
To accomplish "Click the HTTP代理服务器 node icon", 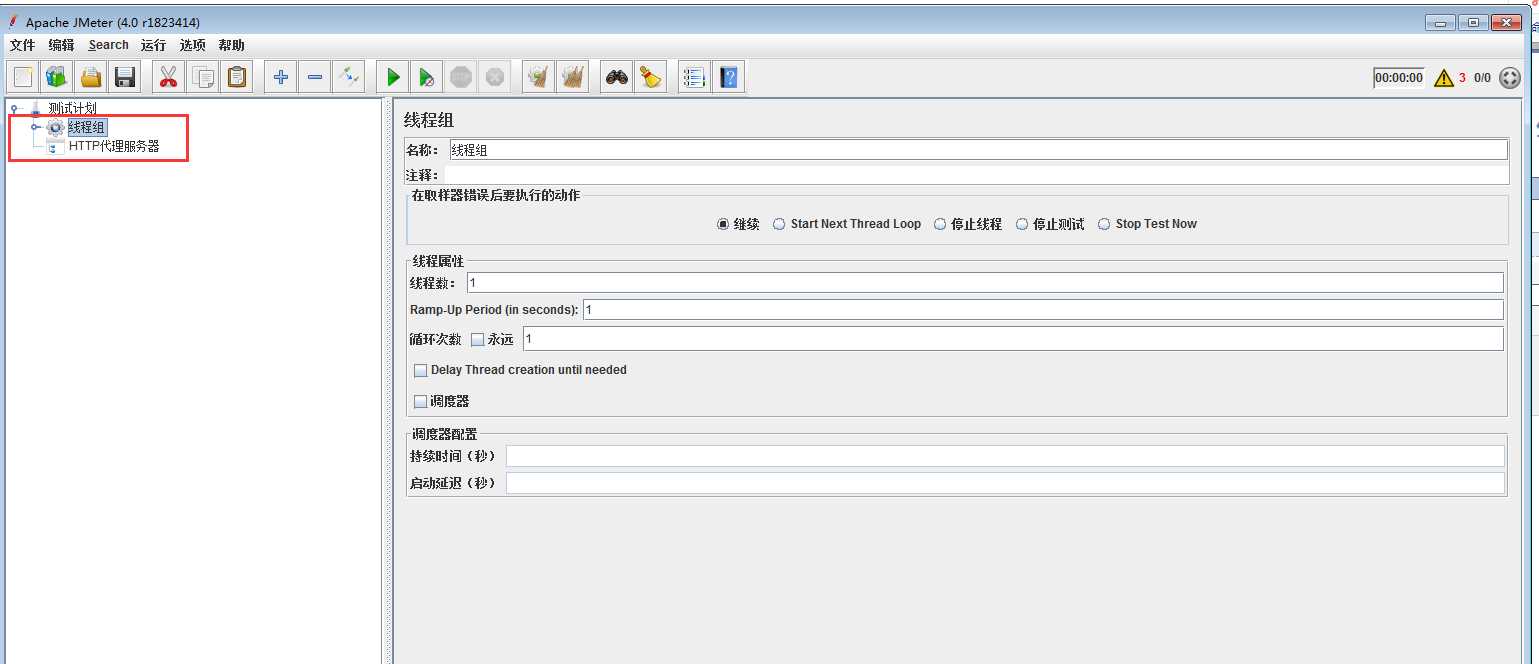I will pyautogui.click(x=55, y=146).
